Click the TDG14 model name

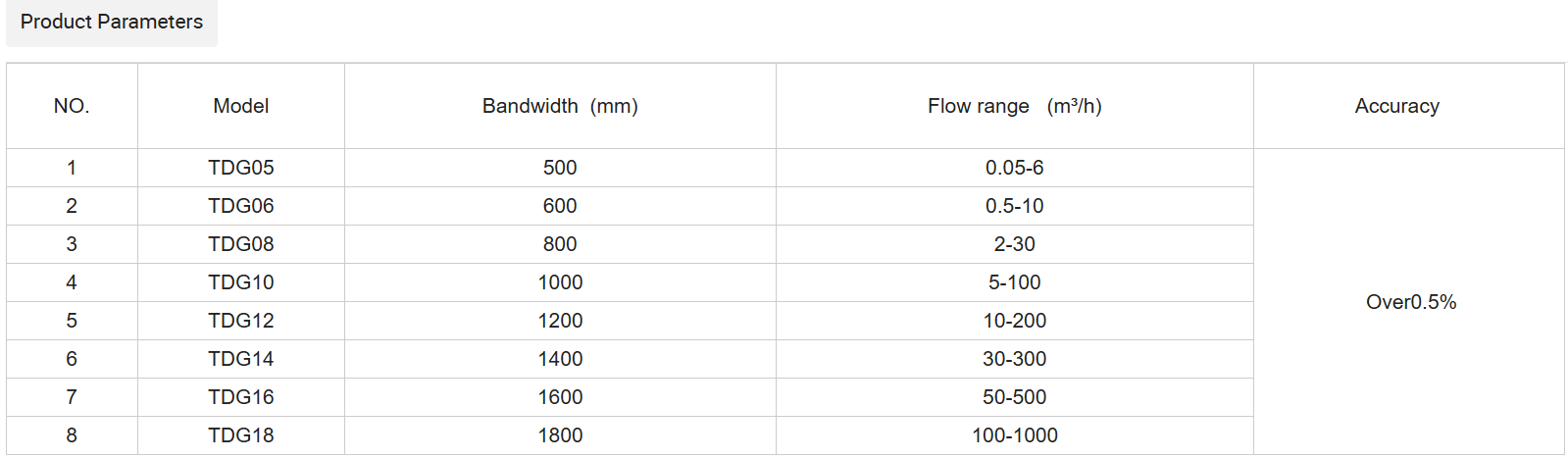(241, 359)
